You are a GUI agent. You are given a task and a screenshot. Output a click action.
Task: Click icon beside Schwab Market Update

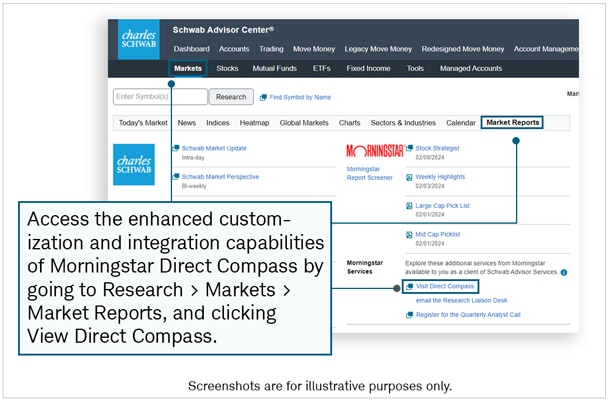tap(176, 148)
